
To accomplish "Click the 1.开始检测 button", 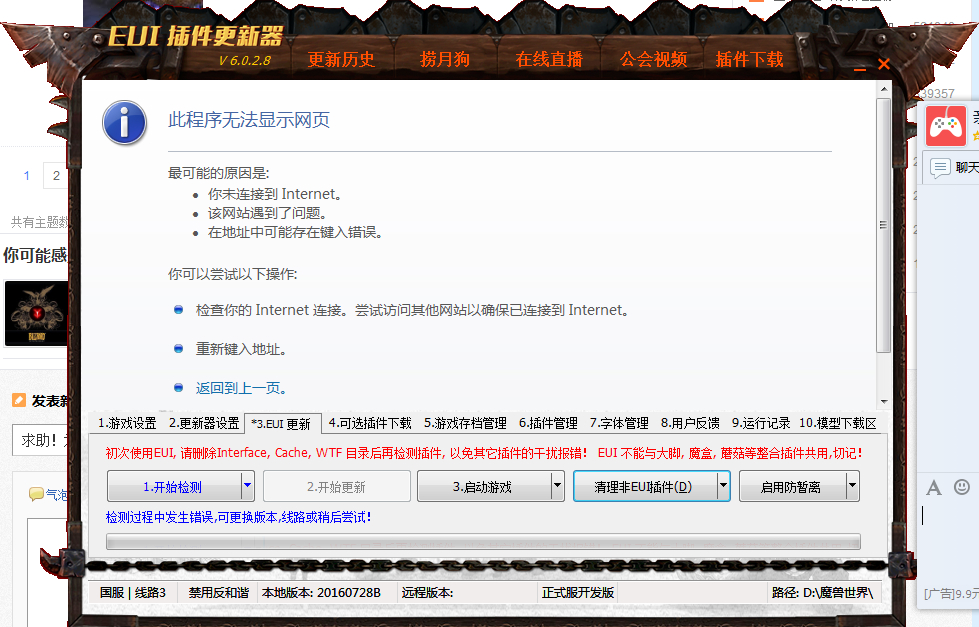I will click(174, 486).
